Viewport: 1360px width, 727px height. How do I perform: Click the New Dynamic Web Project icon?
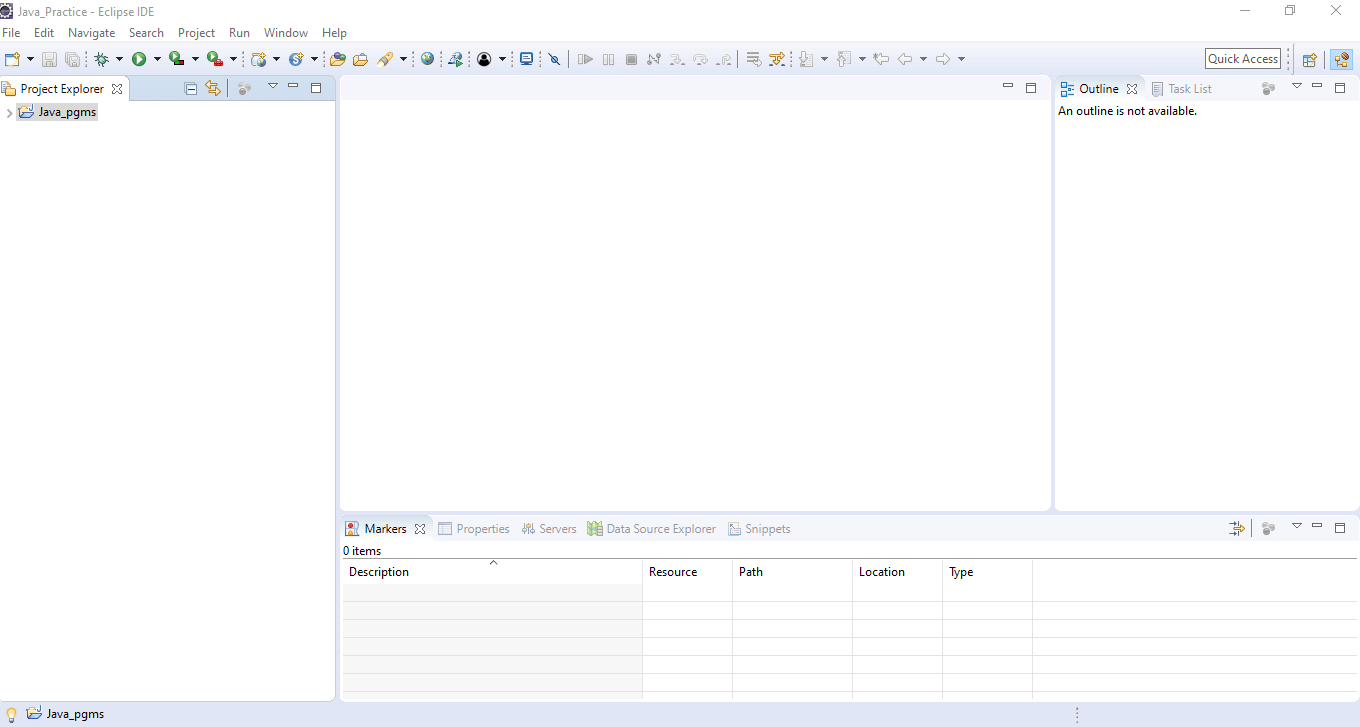click(x=259, y=59)
